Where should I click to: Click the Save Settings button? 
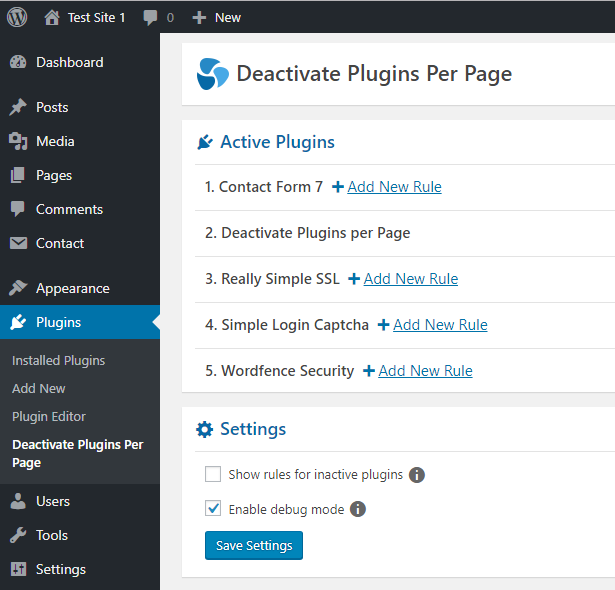(254, 545)
